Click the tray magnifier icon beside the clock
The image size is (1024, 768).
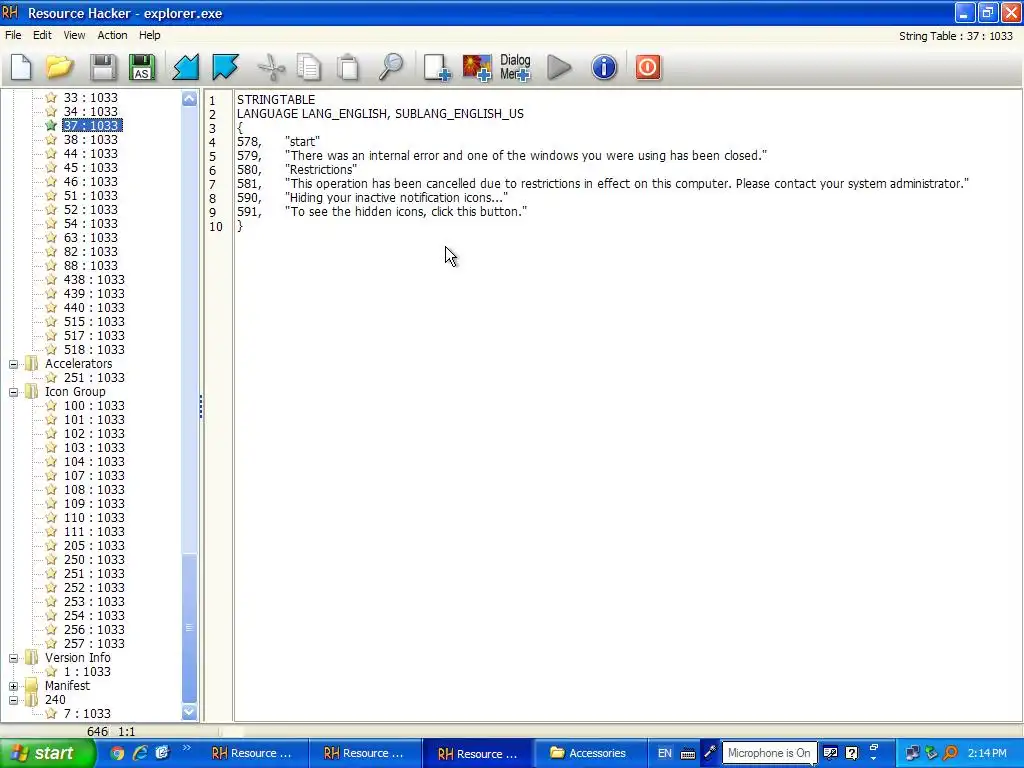[951, 753]
